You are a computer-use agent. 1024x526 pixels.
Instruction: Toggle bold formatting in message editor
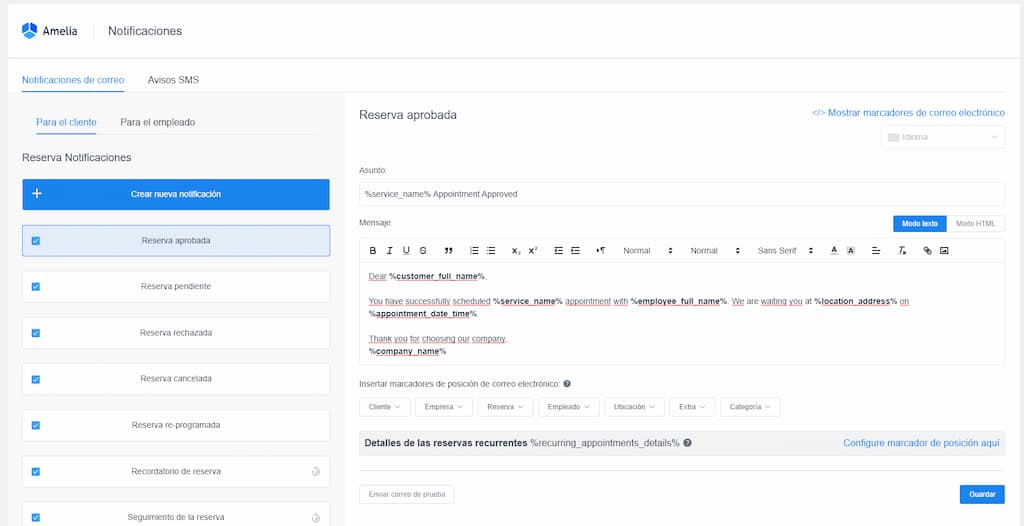pyautogui.click(x=373, y=250)
